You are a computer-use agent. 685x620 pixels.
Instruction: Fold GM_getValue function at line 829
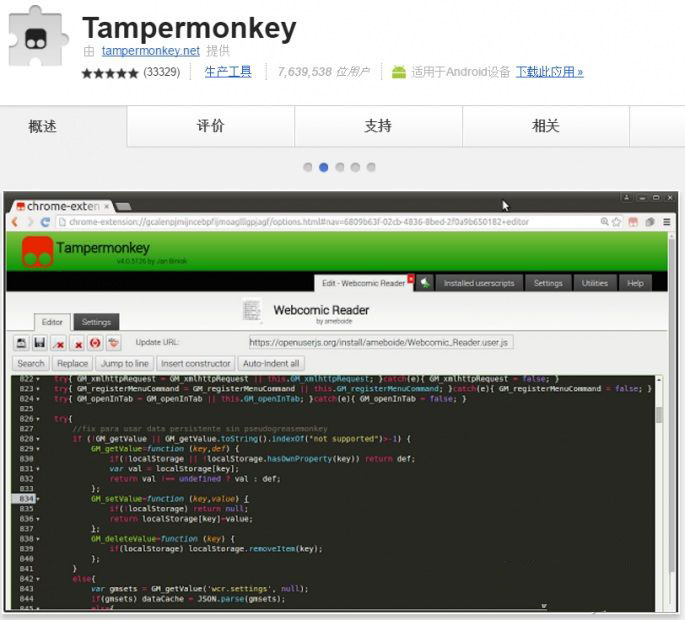[38, 449]
